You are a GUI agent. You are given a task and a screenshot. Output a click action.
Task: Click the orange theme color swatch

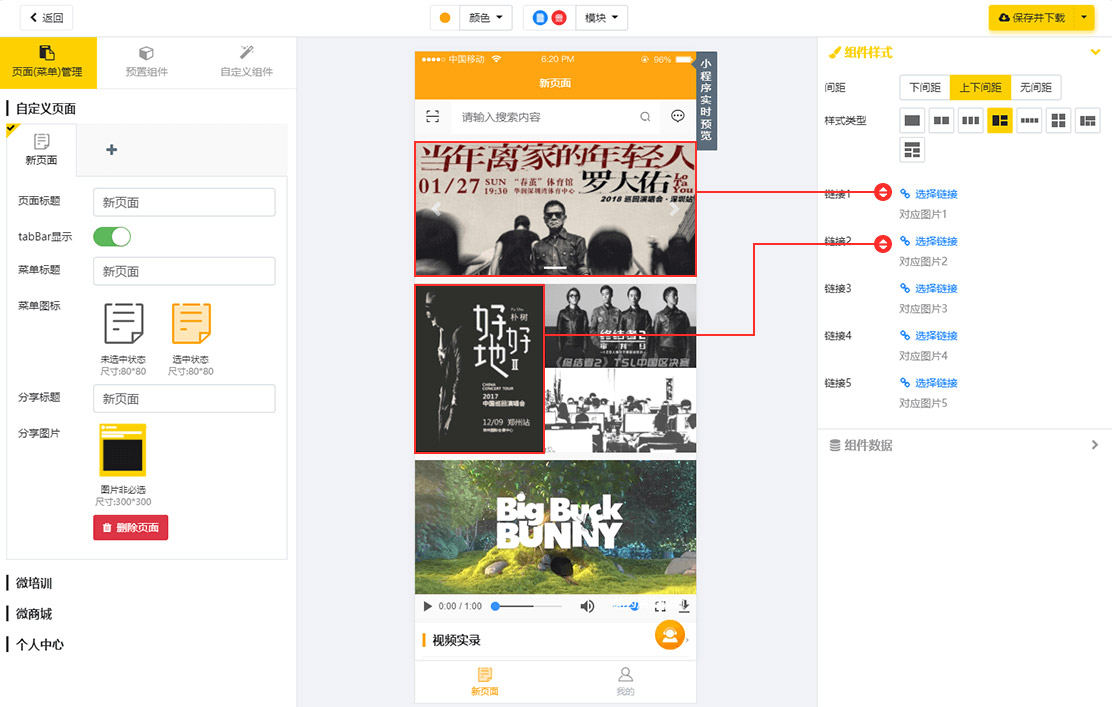tap(445, 18)
